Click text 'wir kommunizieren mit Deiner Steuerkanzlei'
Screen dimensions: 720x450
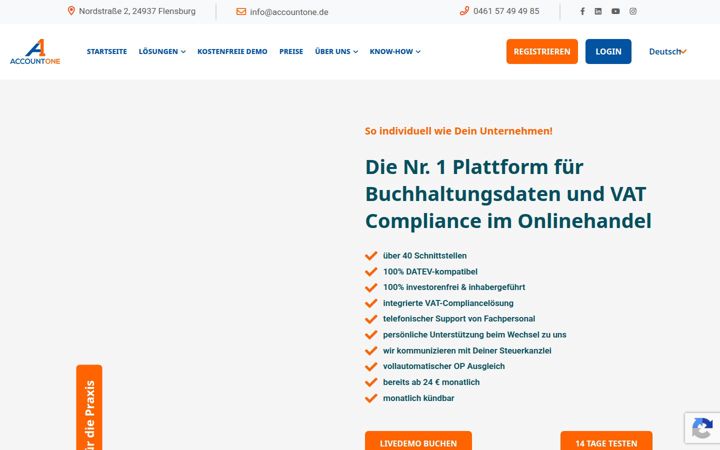tap(467, 351)
